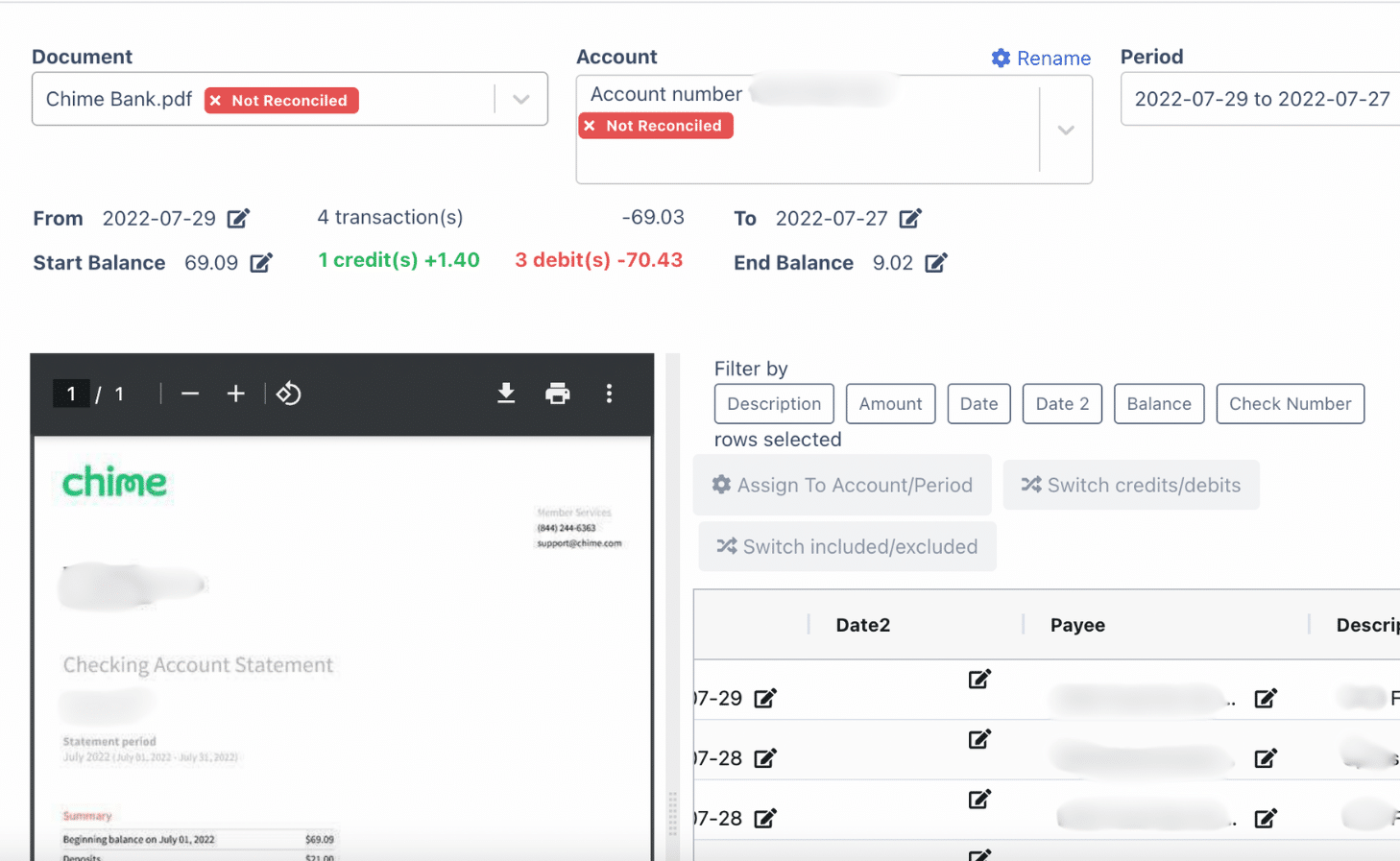Open the Period date range selector
Image resolution: width=1400 pixels, height=861 pixels.
click(1261, 99)
